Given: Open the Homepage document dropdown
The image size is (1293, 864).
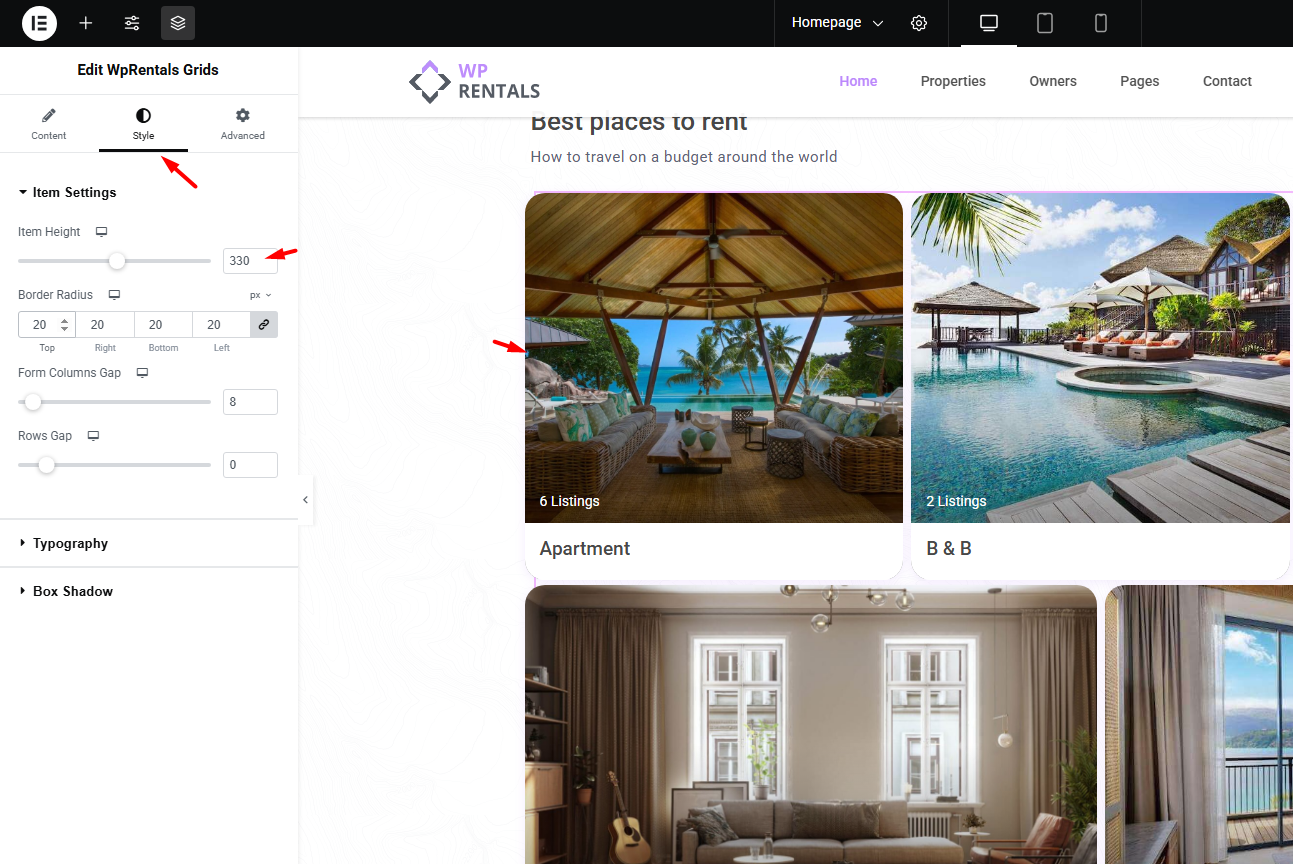Looking at the screenshot, I should pos(837,23).
